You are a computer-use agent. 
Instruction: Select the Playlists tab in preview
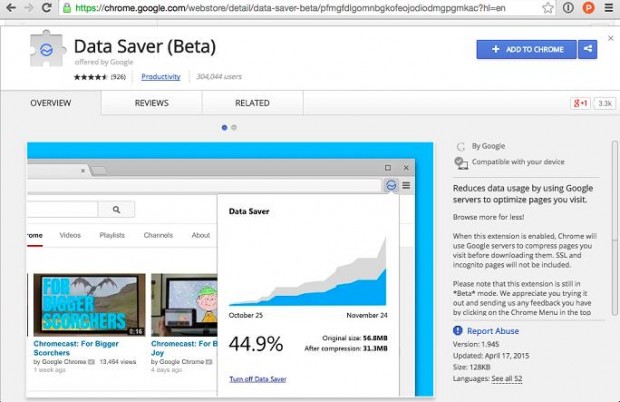click(112, 235)
